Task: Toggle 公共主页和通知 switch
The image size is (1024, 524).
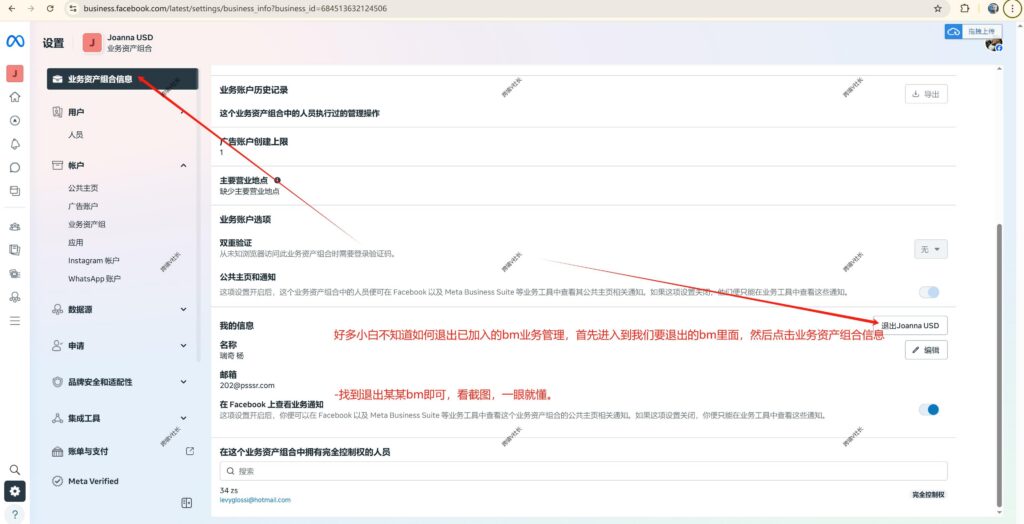Action: click(x=929, y=292)
